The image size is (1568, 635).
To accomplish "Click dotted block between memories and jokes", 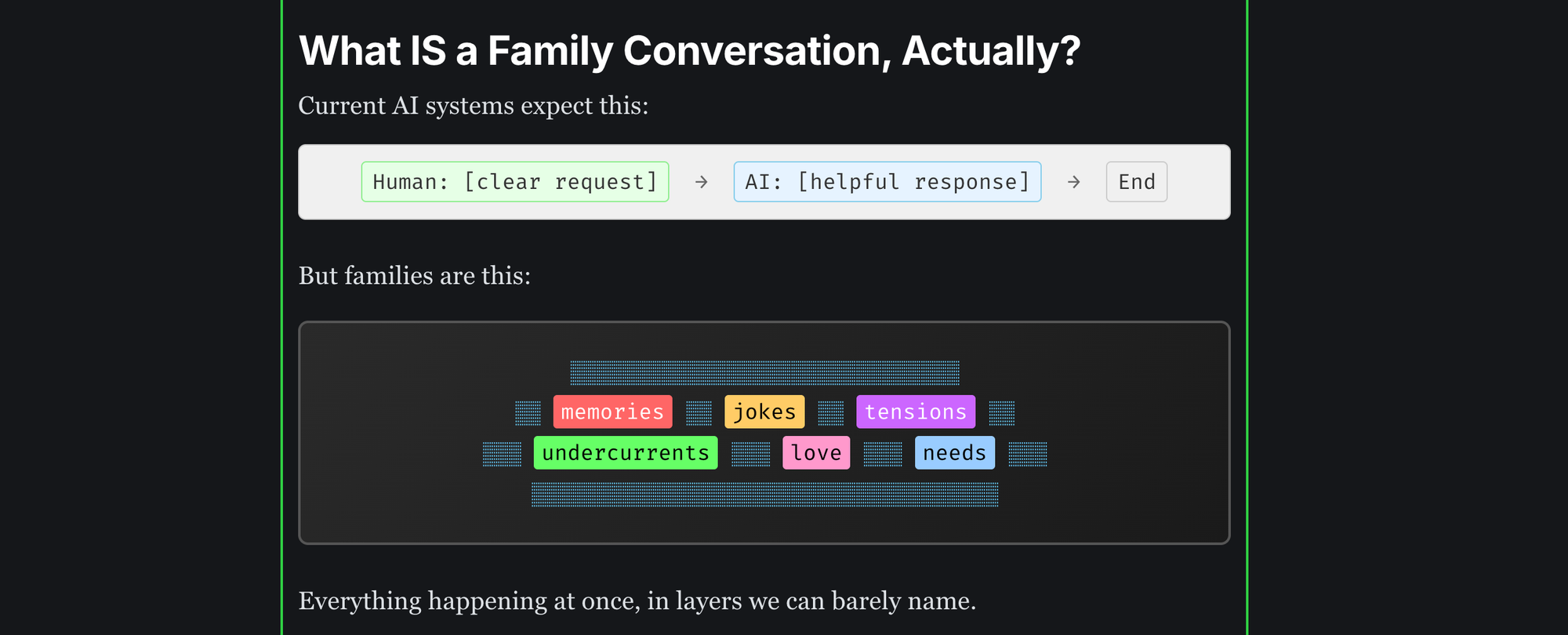I will 699,412.
